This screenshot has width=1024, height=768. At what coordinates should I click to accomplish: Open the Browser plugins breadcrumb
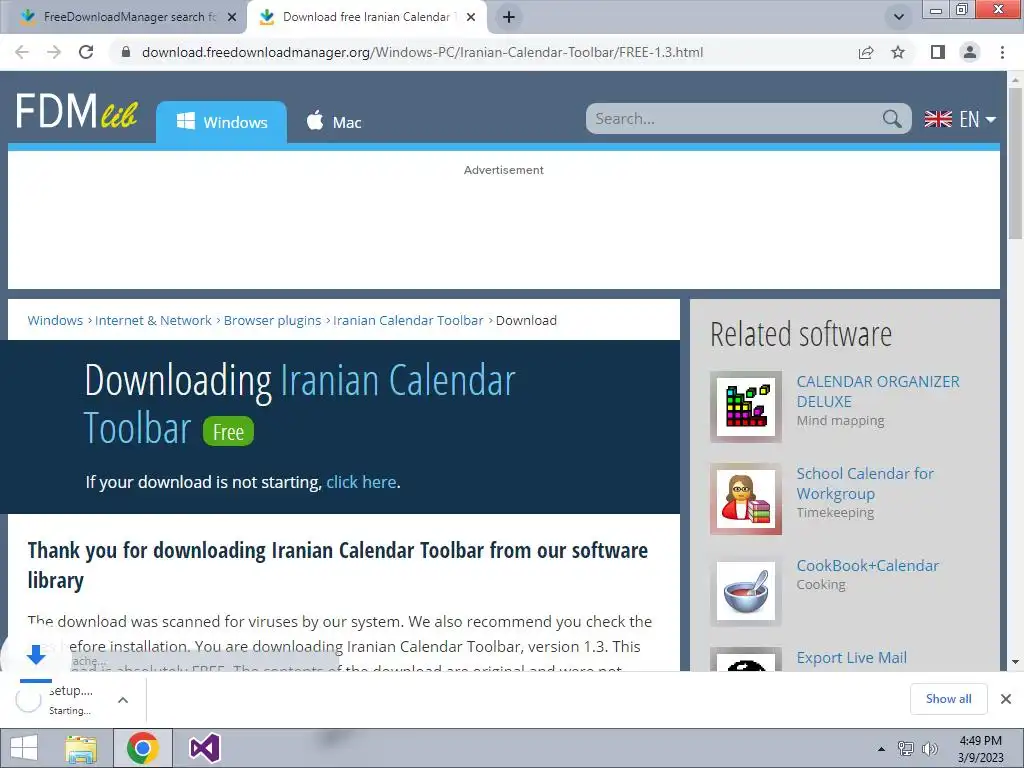pyautogui.click(x=272, y=321)
